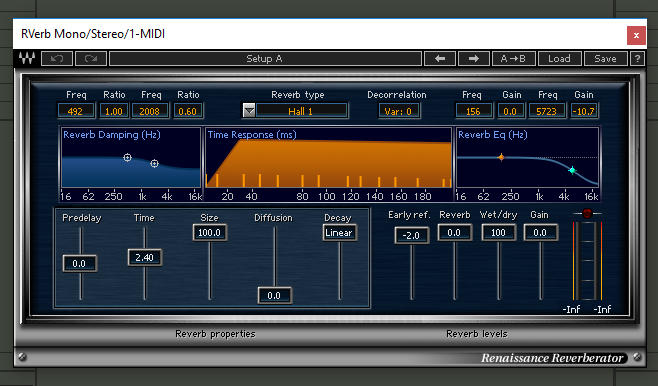Click the Predelay slider handle showing 0.0
658x386 pixels.
point(80,263)
